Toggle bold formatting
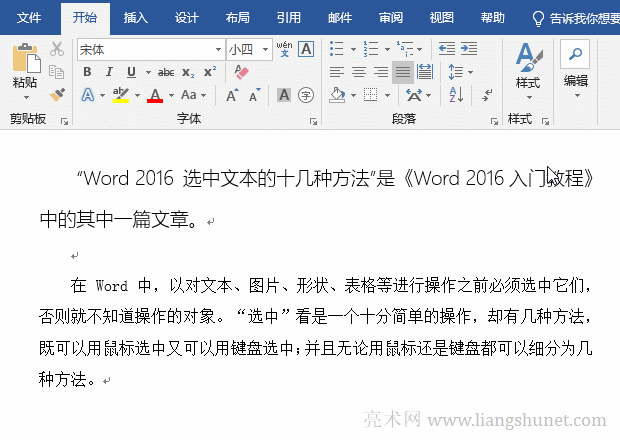The image size is (620, 440). (87, 72)
